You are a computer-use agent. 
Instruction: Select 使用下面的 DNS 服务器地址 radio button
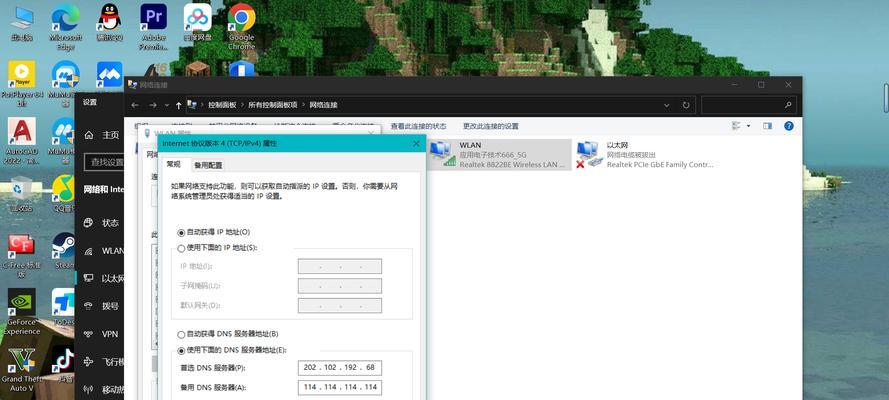[181, 351]
